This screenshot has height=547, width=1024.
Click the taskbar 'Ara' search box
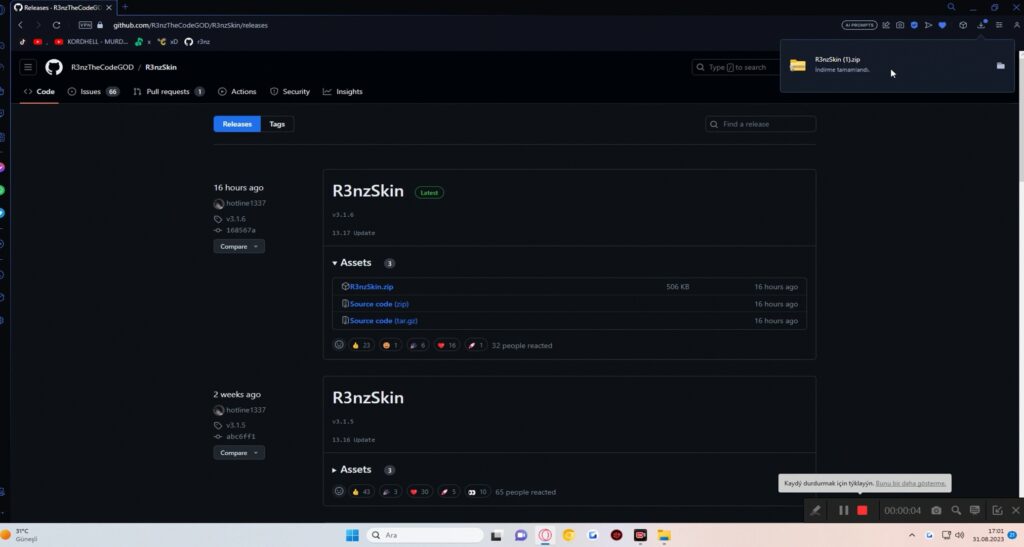click(x=425, y=535)
